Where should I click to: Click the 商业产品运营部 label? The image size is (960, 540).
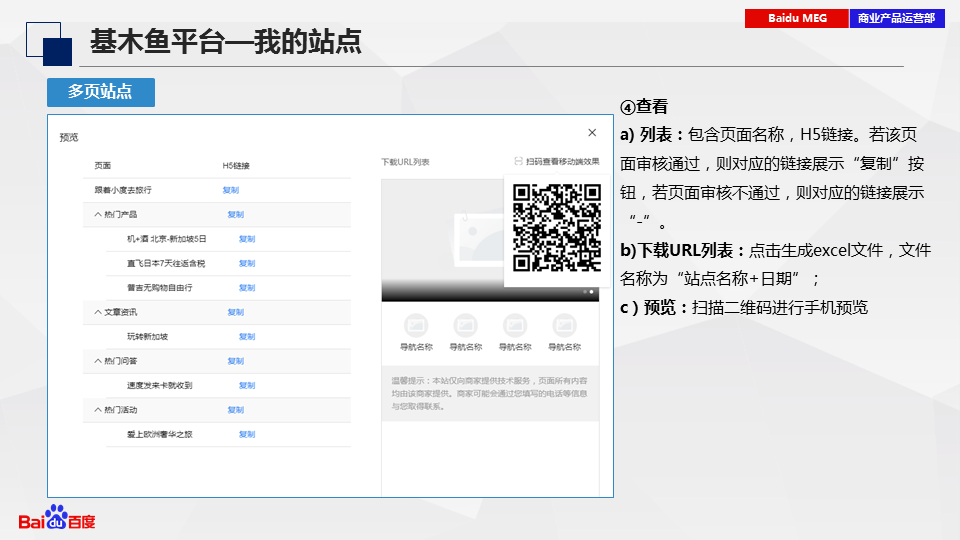click(x=896, y=19)
